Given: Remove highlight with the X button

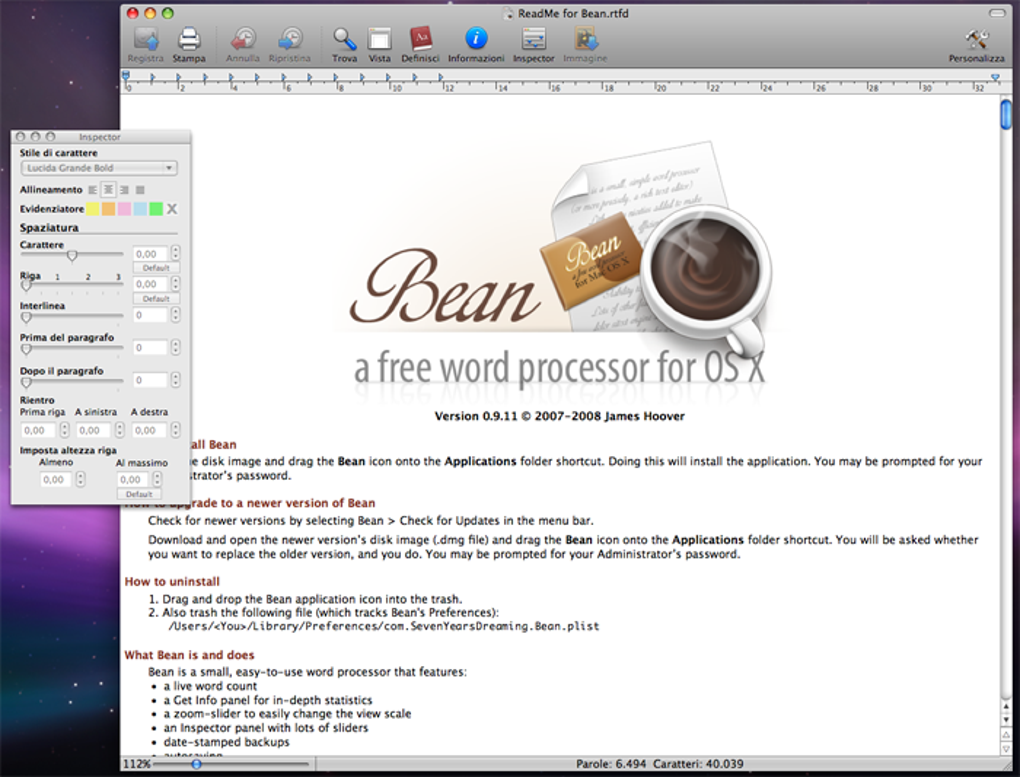Looking at the screenshot, I should click(172, 209).
